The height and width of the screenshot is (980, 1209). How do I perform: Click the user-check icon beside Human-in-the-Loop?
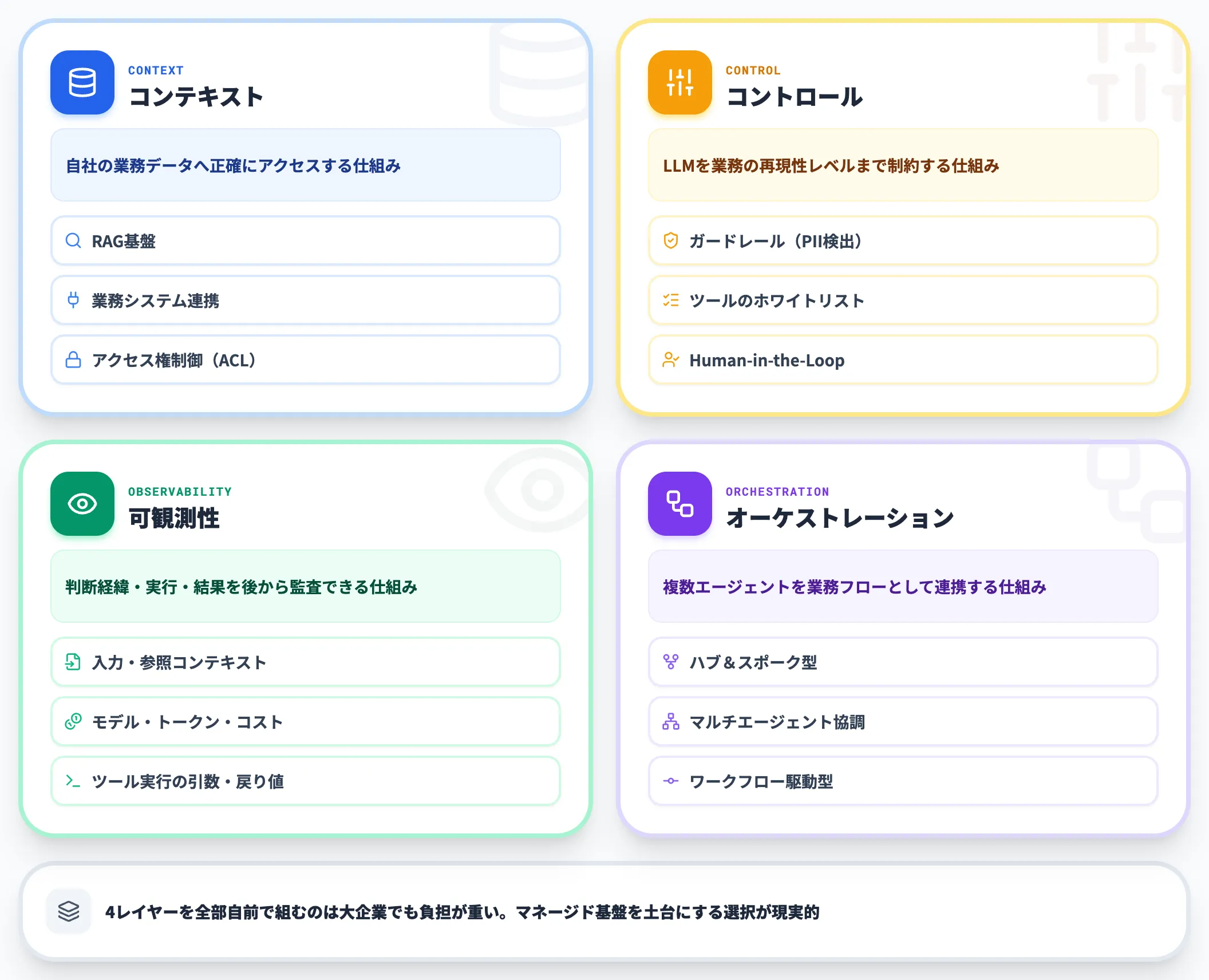(671, 360)
